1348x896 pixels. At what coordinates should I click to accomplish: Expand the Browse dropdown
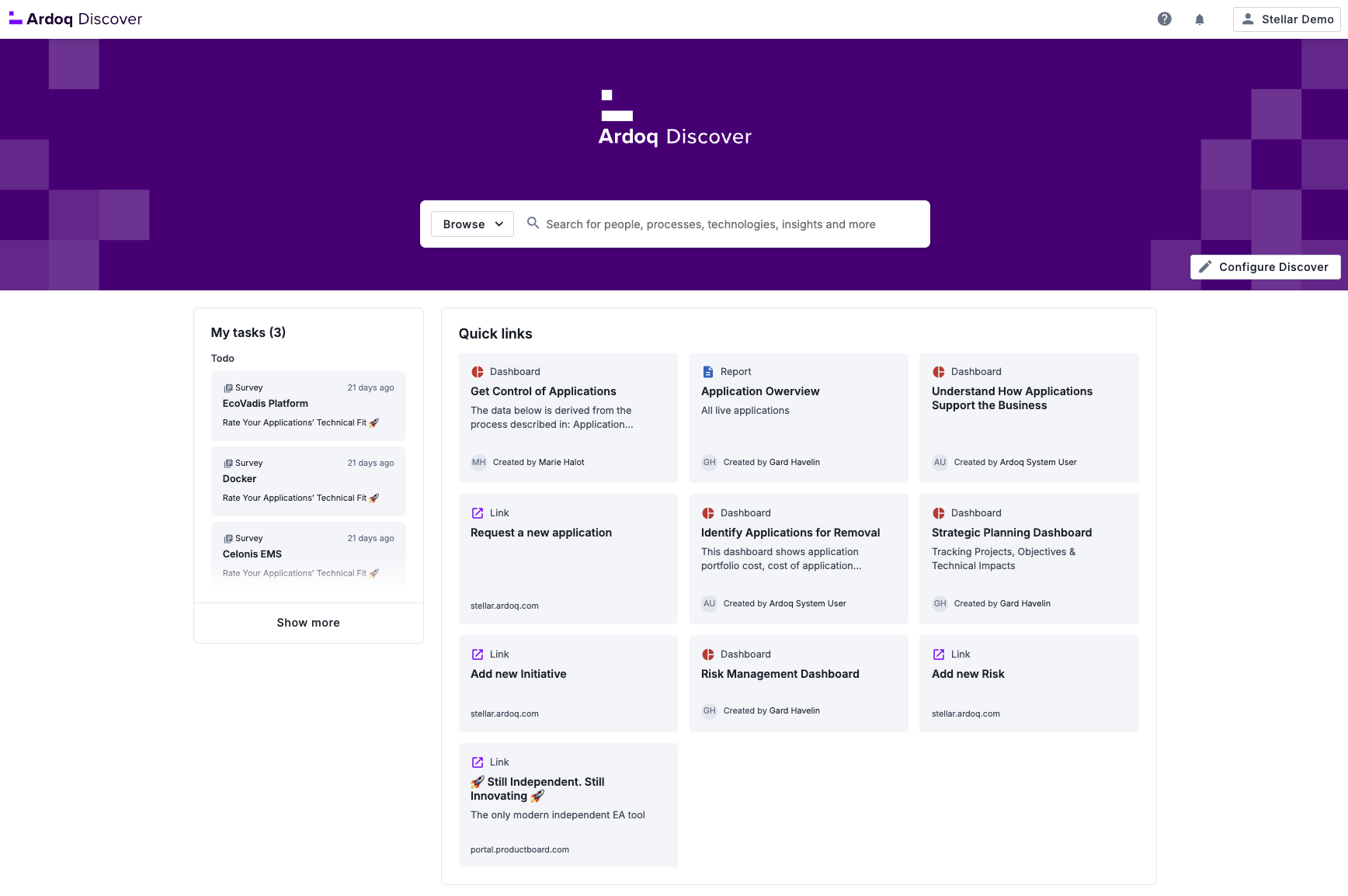tap(472, 224)
